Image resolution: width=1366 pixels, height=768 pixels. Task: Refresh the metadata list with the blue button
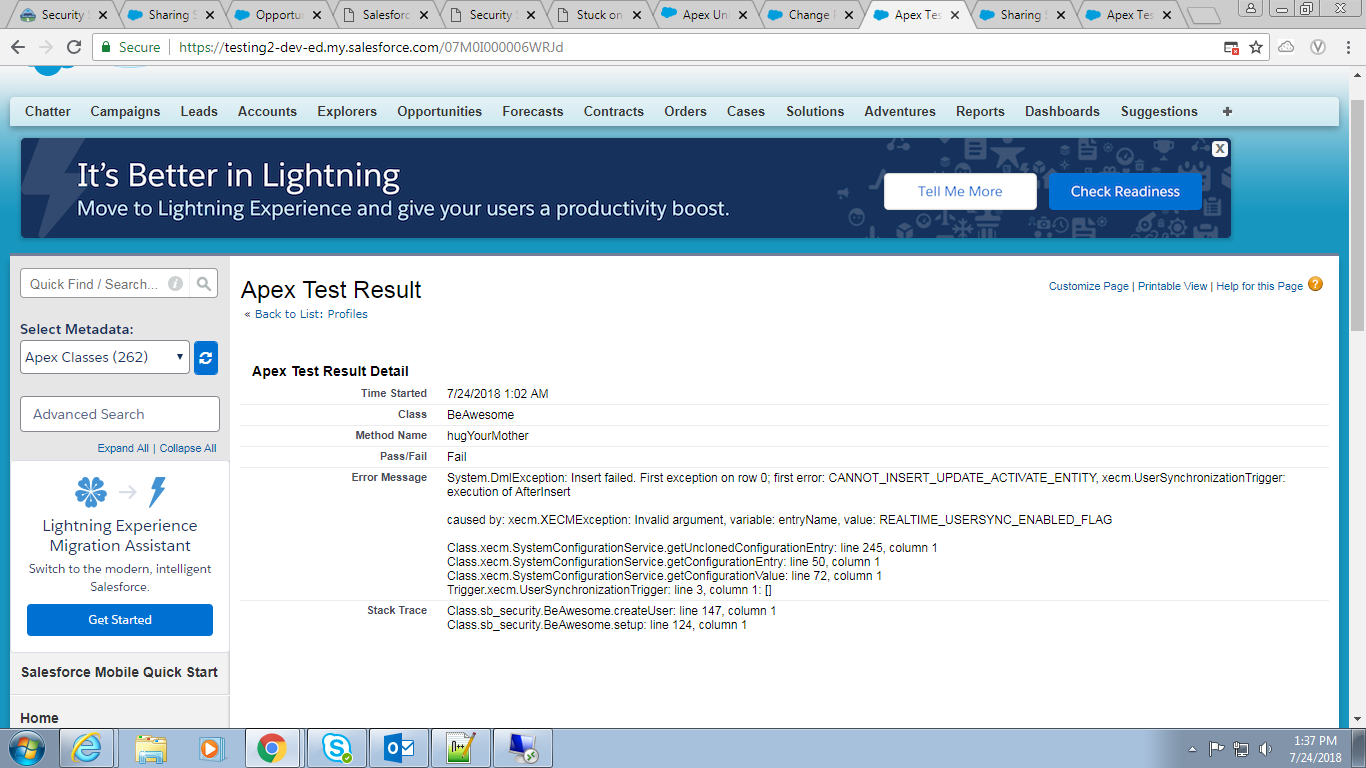[206, 357]
